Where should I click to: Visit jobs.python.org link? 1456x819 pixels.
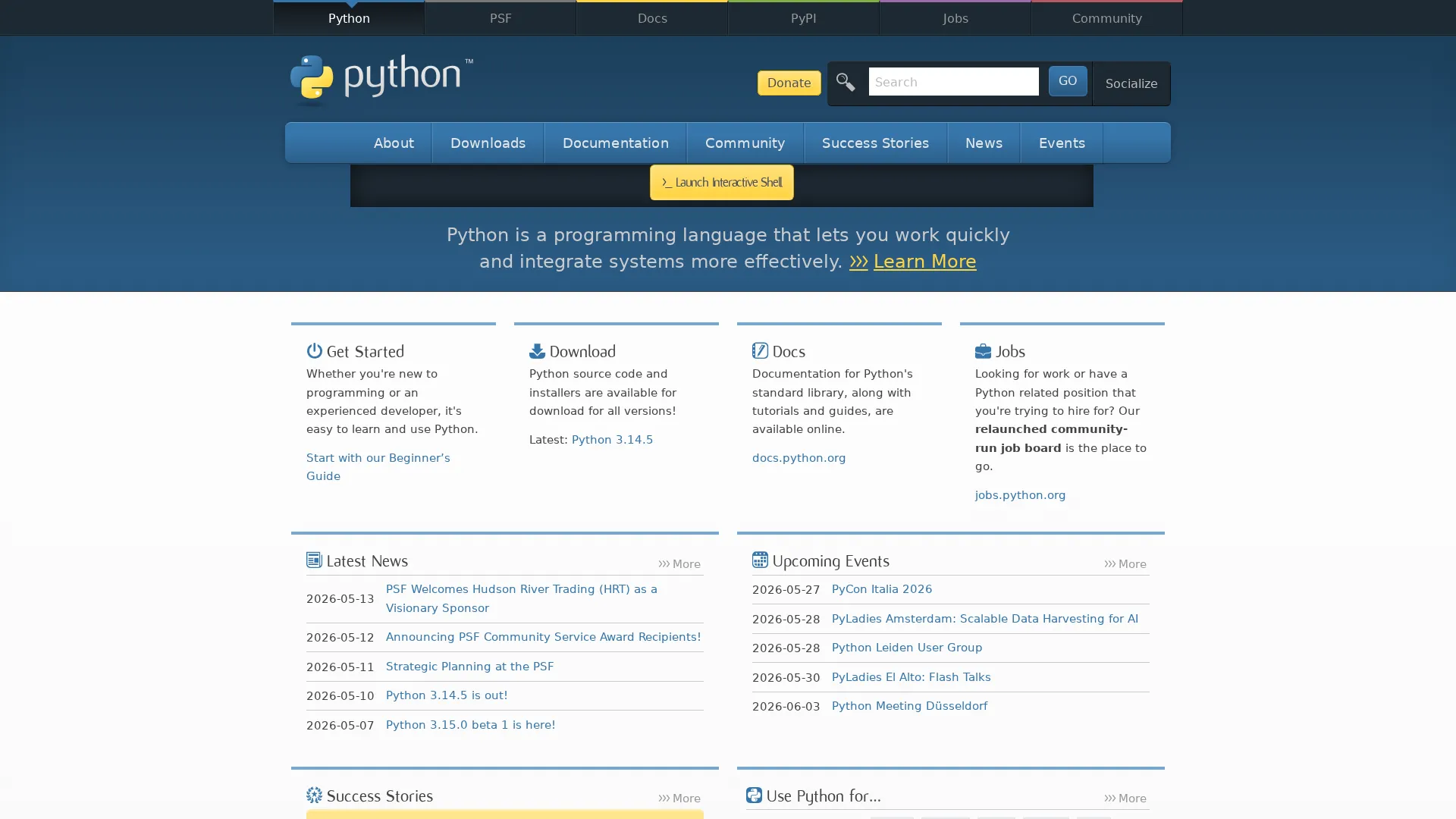click(1020, 495)
